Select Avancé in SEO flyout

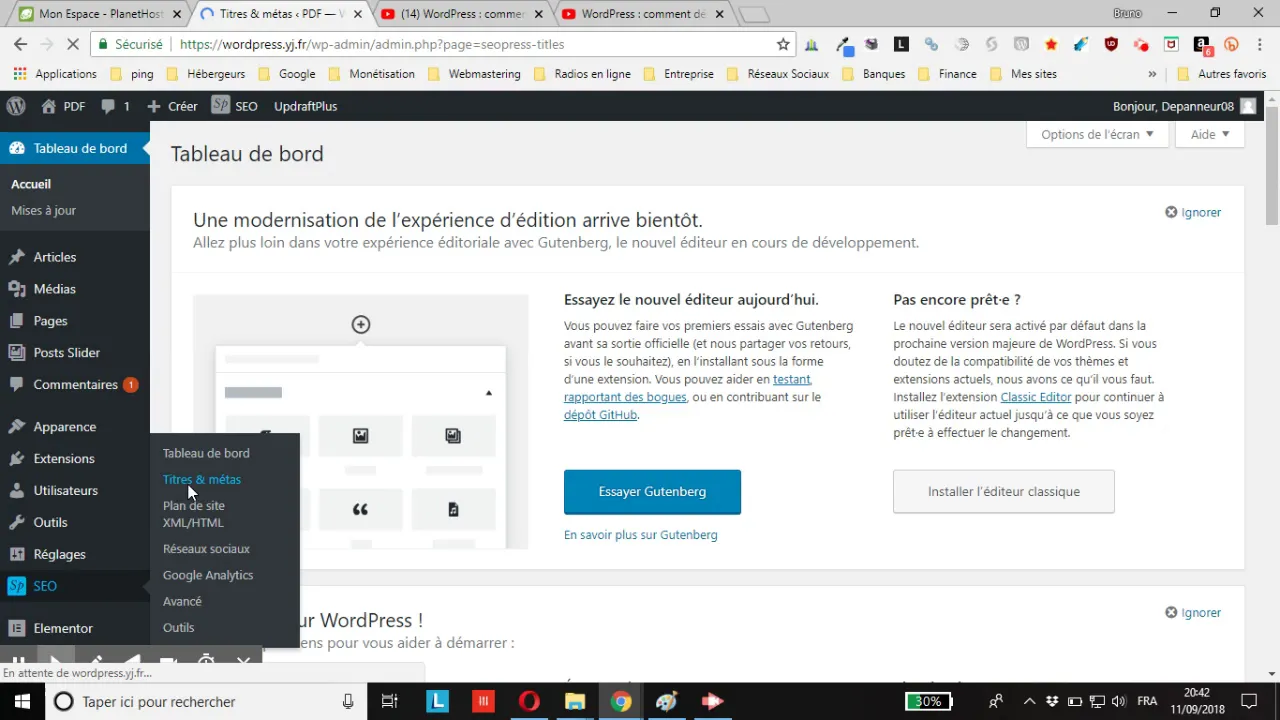(x=182, y=601)
